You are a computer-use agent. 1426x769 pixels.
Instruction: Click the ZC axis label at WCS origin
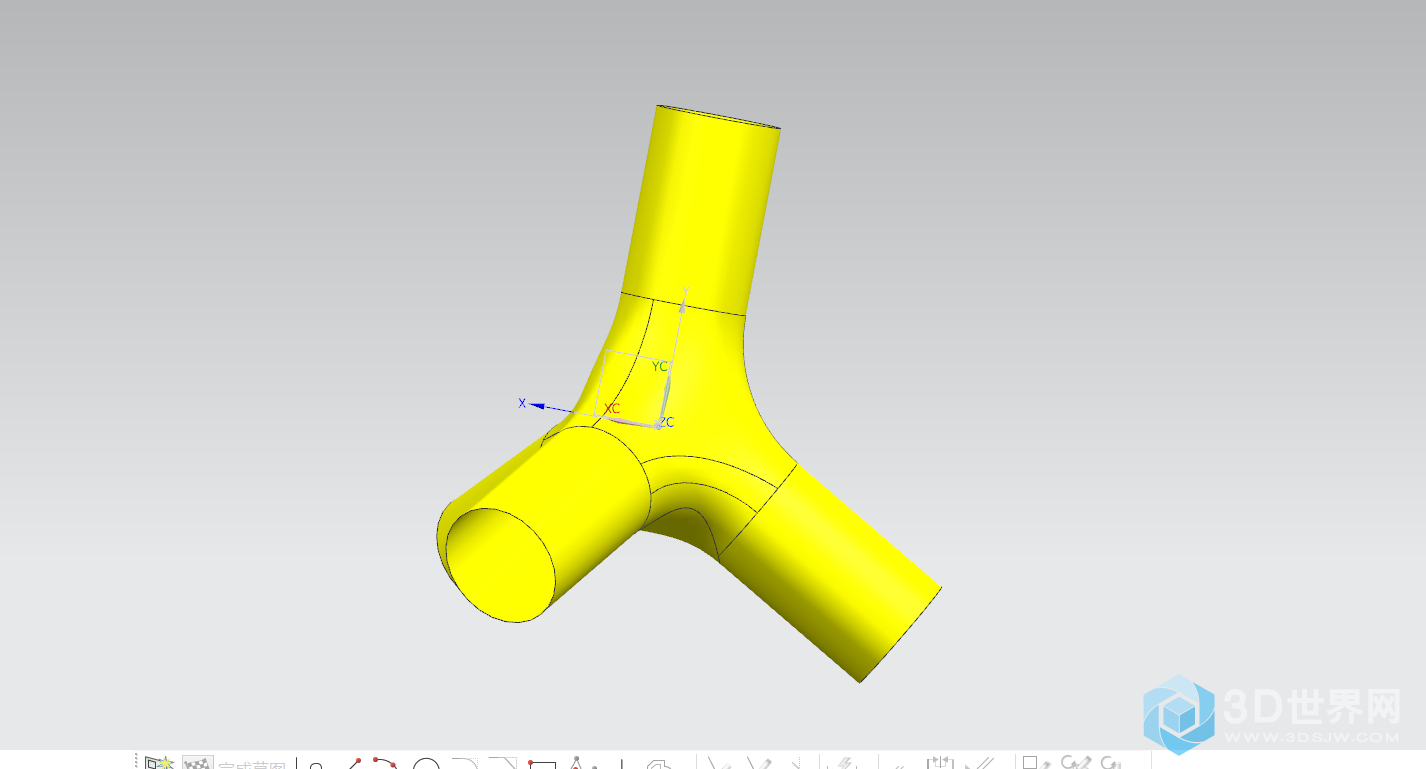(x=666, y=423)
